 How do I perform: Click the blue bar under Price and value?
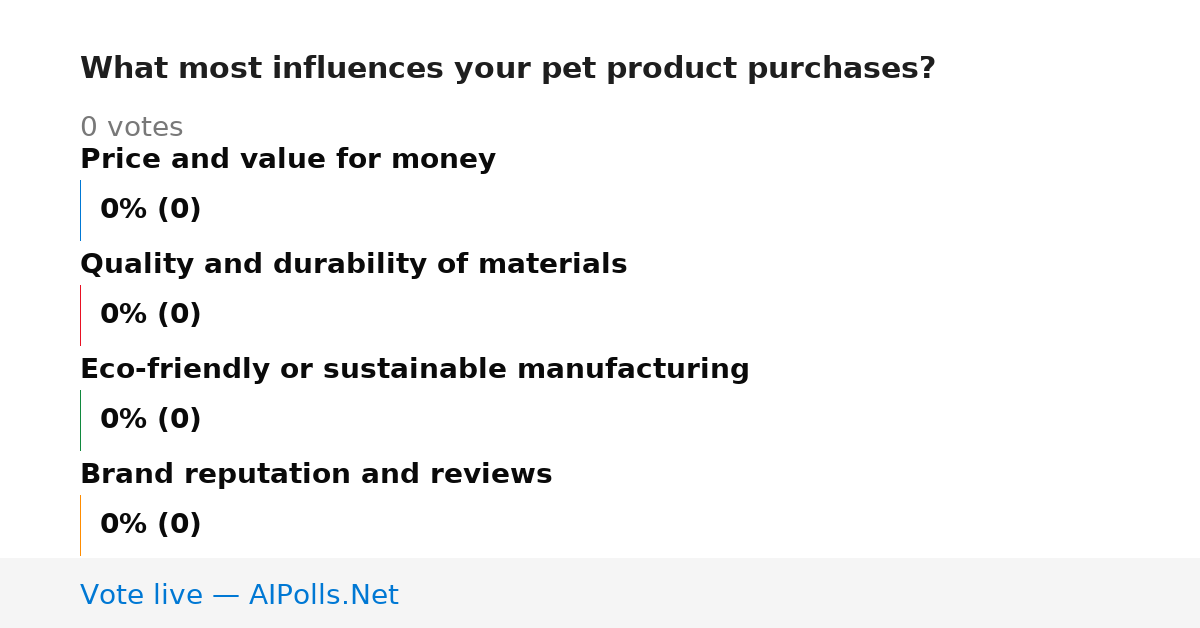click(80, 210)
